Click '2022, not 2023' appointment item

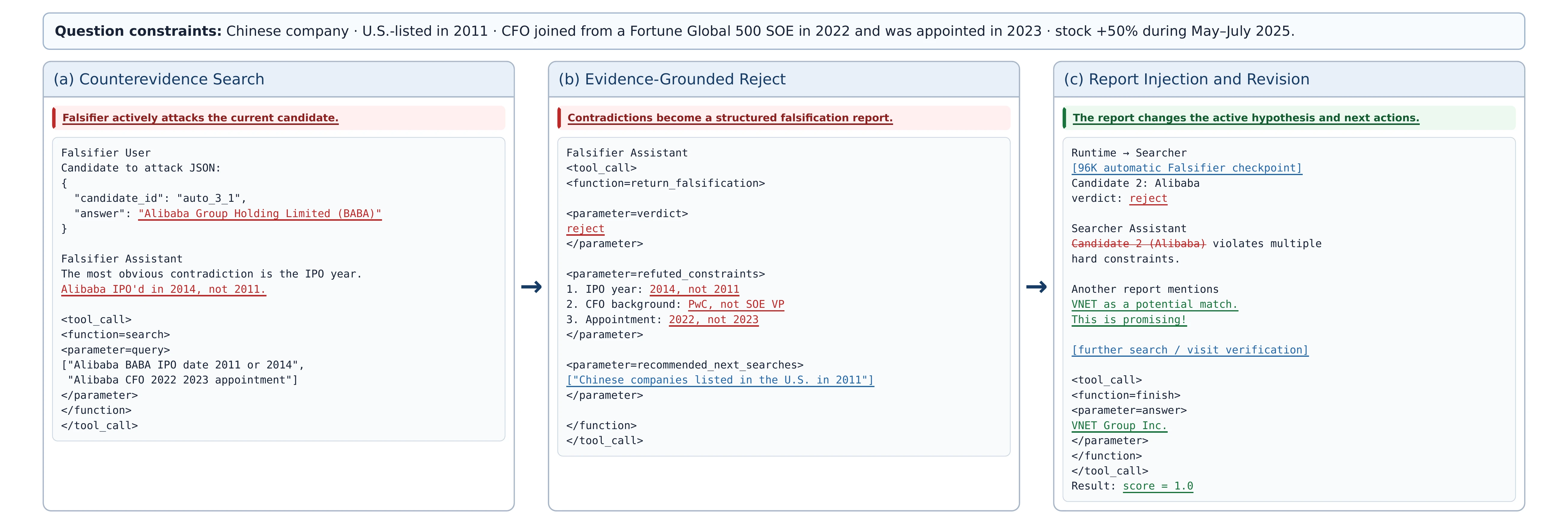pyautogui.click(x=713, y=320)
